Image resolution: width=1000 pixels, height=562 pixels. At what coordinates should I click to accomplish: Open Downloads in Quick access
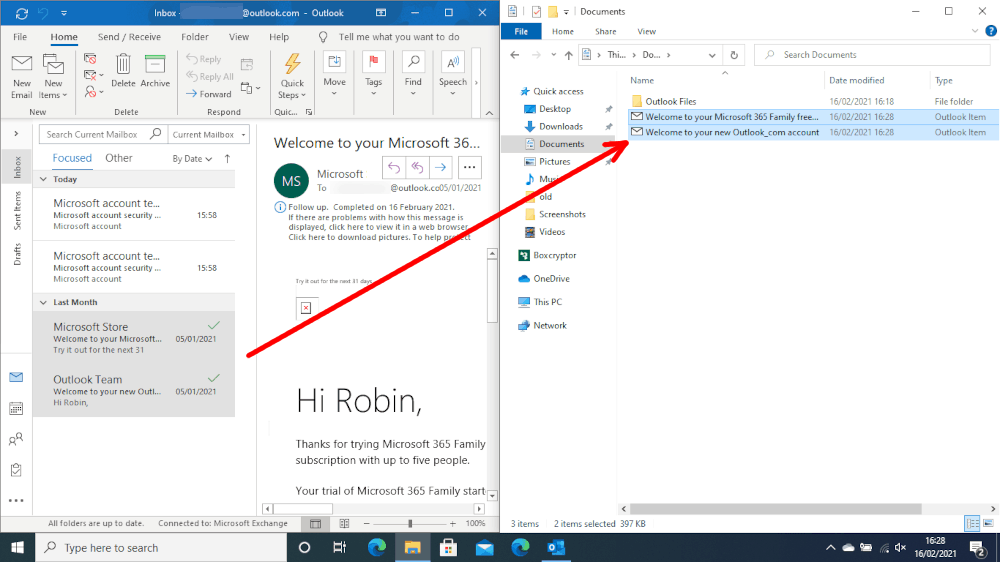561,126
